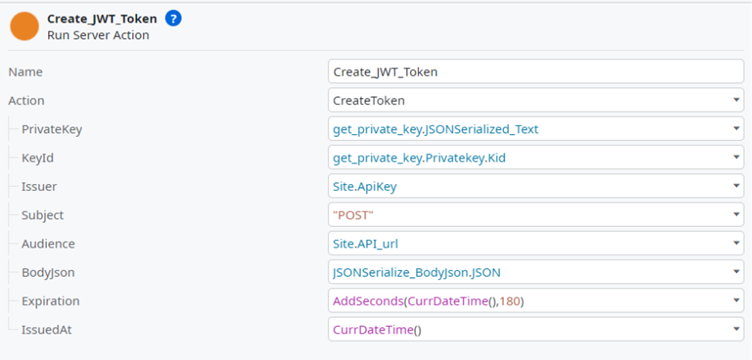Click the Create_JWT_Token bold title

[102, 19]
